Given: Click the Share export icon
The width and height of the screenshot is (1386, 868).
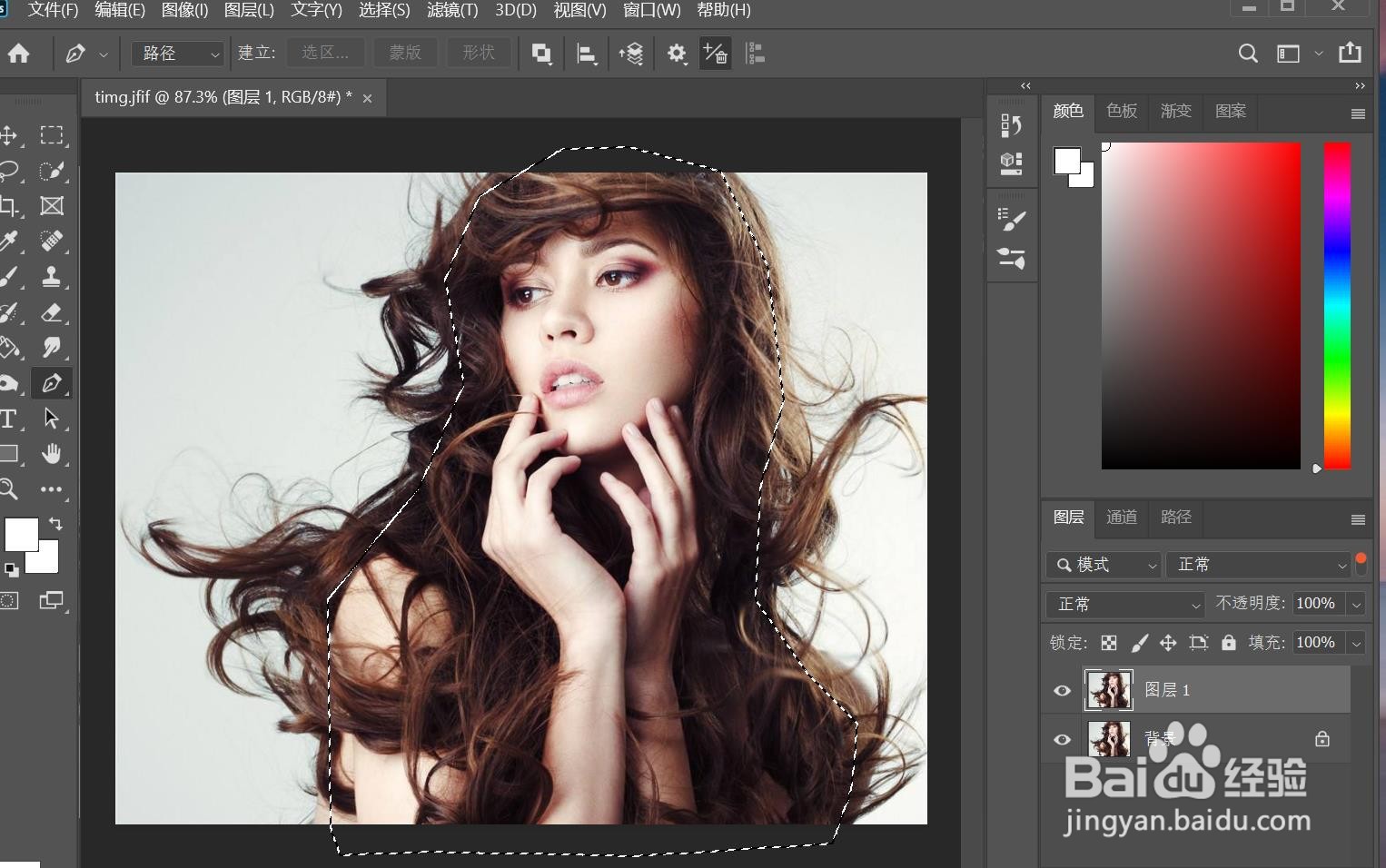Looking at the screenshot, I should pos(1350,53).
